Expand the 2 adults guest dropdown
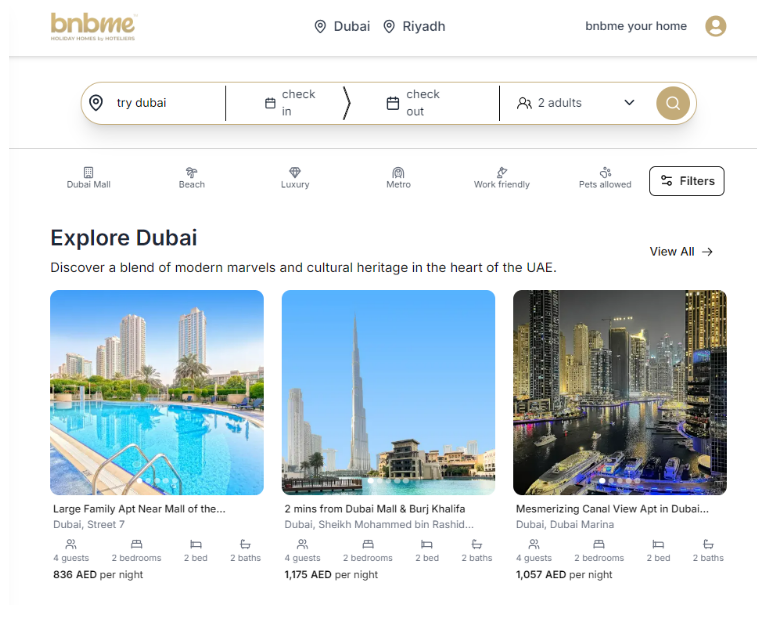 [575, 103]
